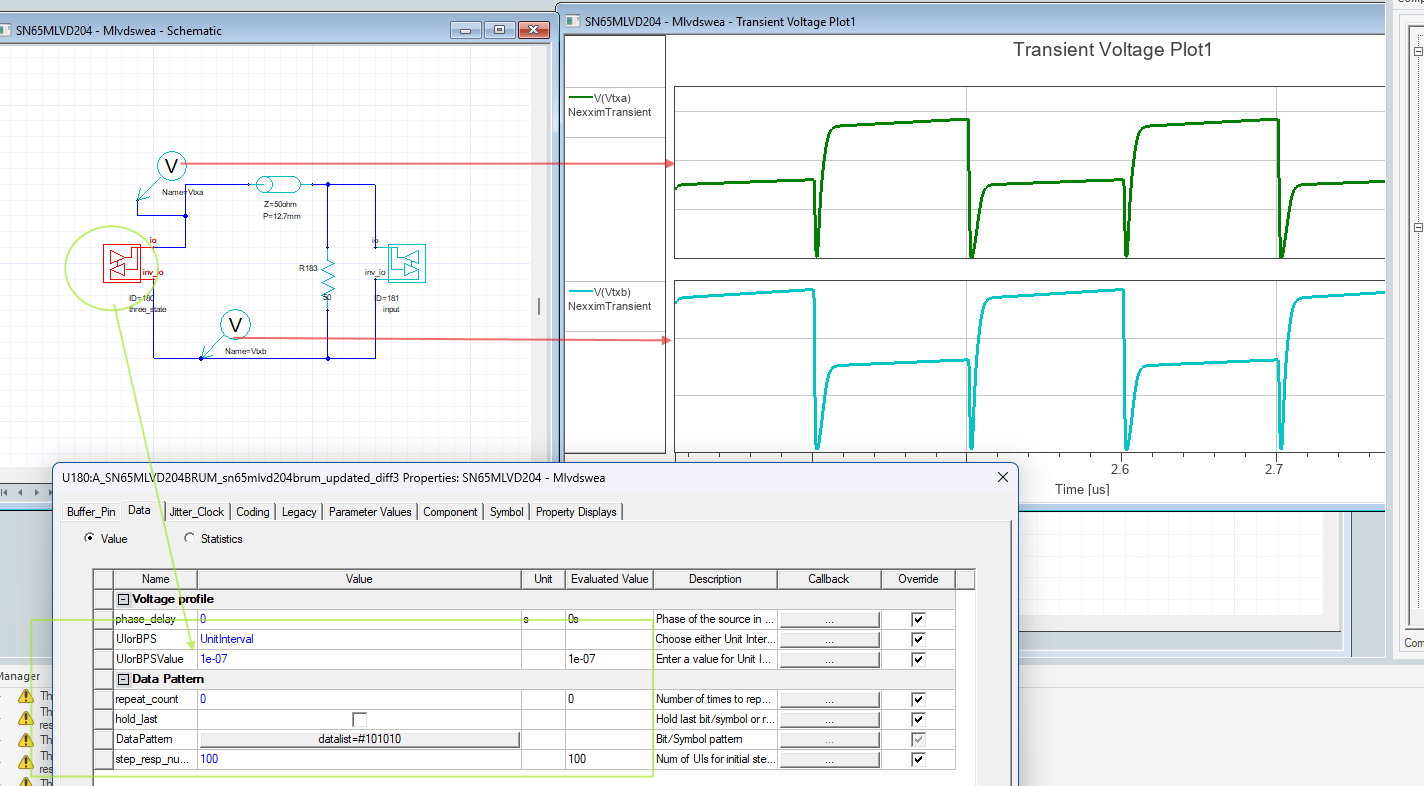
Task: Toggle Override checkbox for repeat_count
Action: coord(918,699)
